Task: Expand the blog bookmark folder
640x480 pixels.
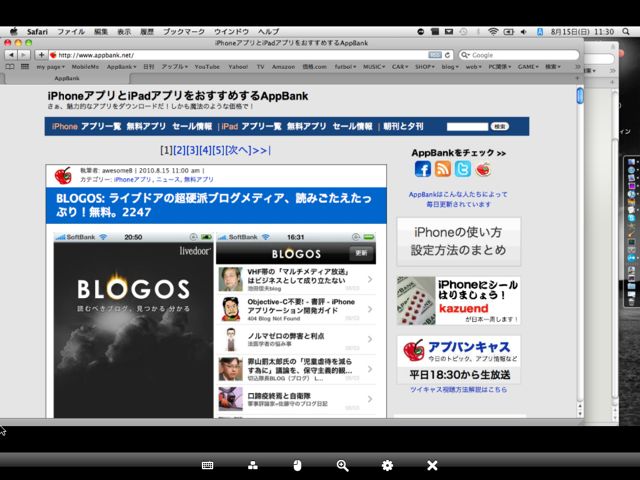Action: click(x=450, y=67)
